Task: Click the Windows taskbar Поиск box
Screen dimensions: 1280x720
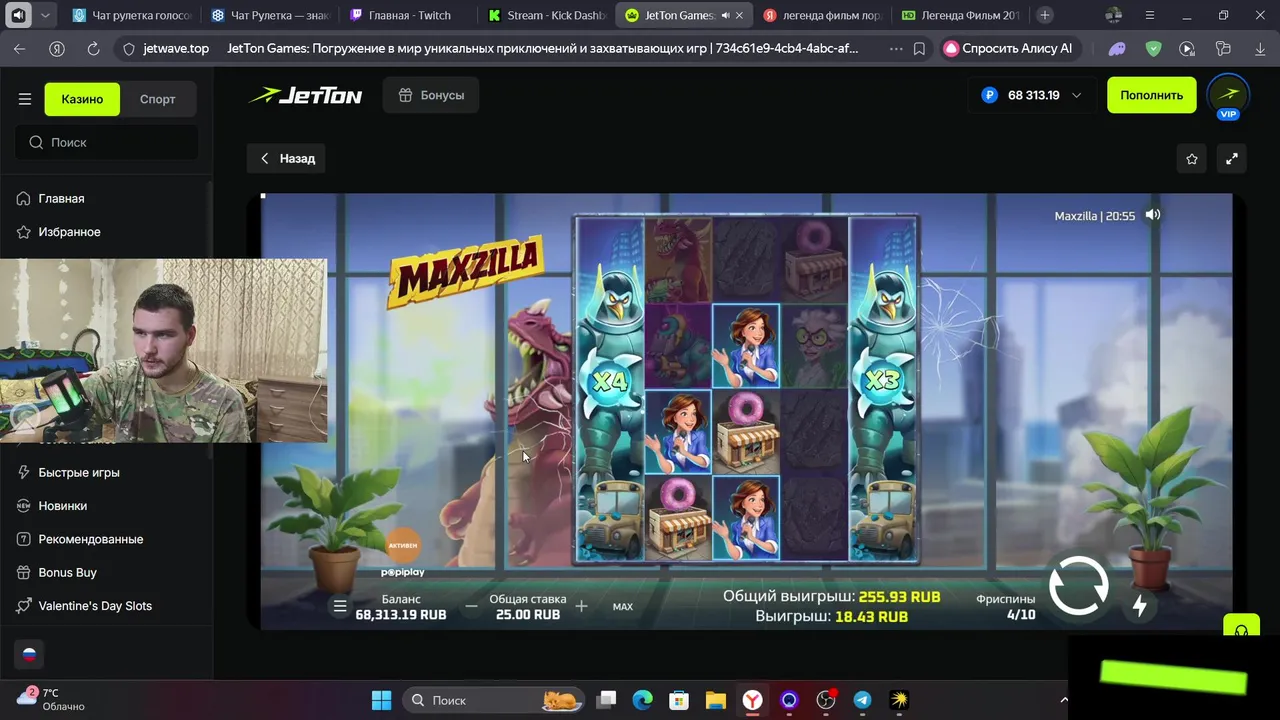Action: pyautogui.click(x=493, y=700)
